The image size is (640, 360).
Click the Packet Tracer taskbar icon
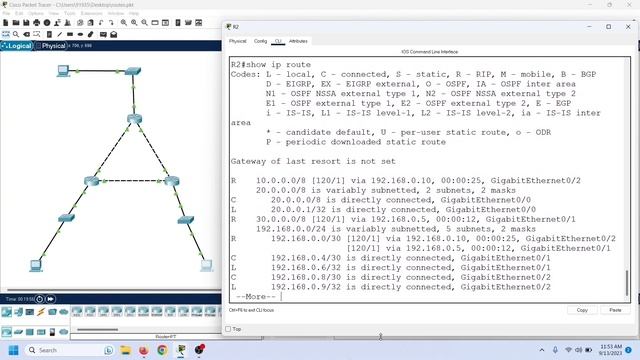(x=181, y=350)
